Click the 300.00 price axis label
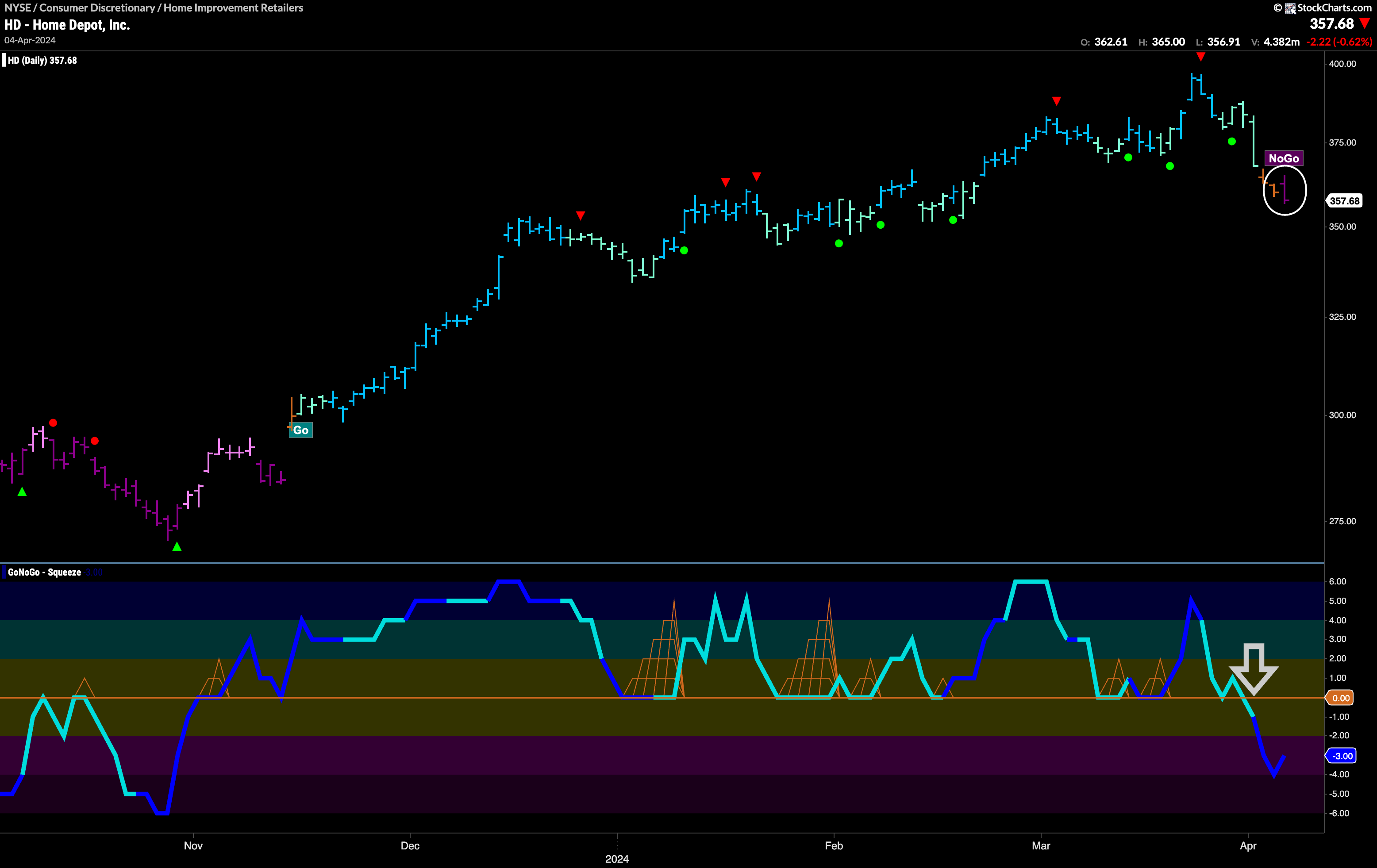The width and height of the screenshot is (1377, 868). point(1342,415)
